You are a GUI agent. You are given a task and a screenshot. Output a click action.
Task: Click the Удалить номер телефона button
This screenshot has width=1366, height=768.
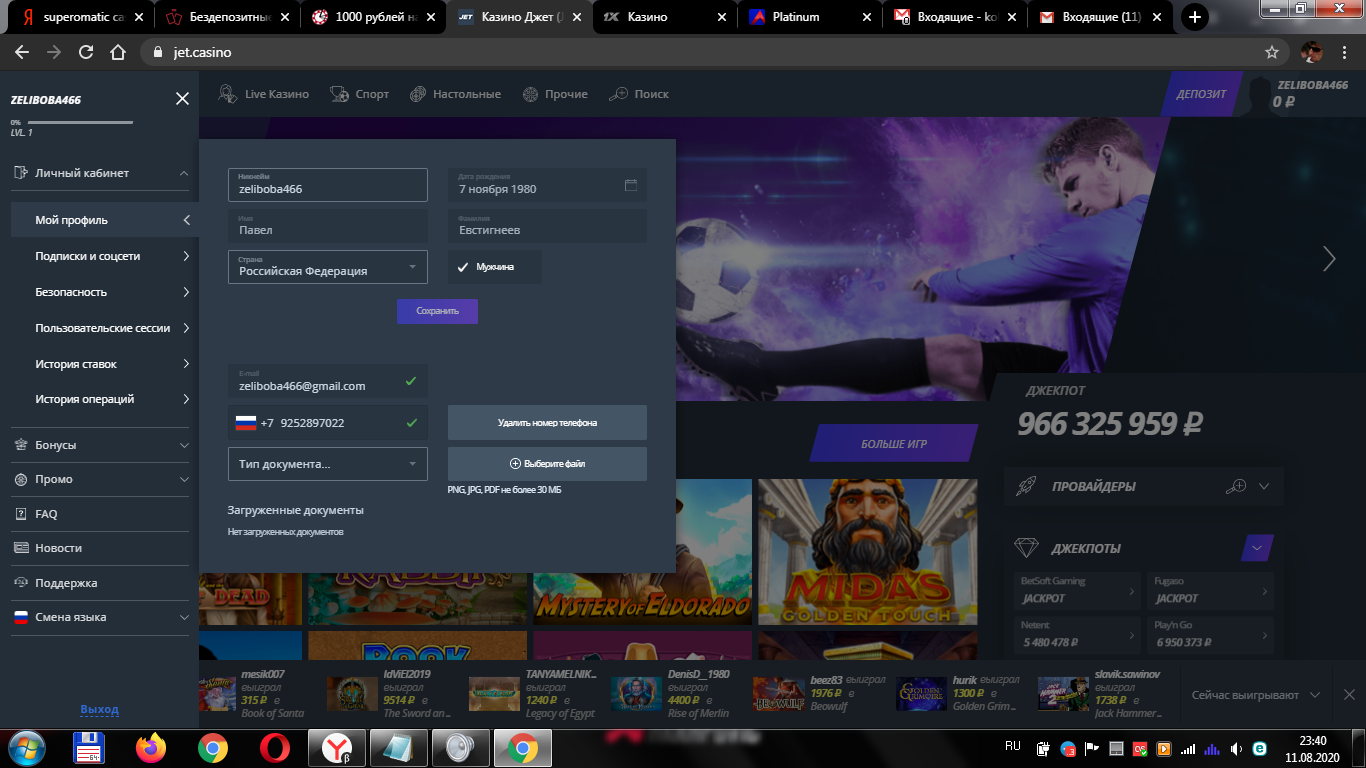click(547, 423)
